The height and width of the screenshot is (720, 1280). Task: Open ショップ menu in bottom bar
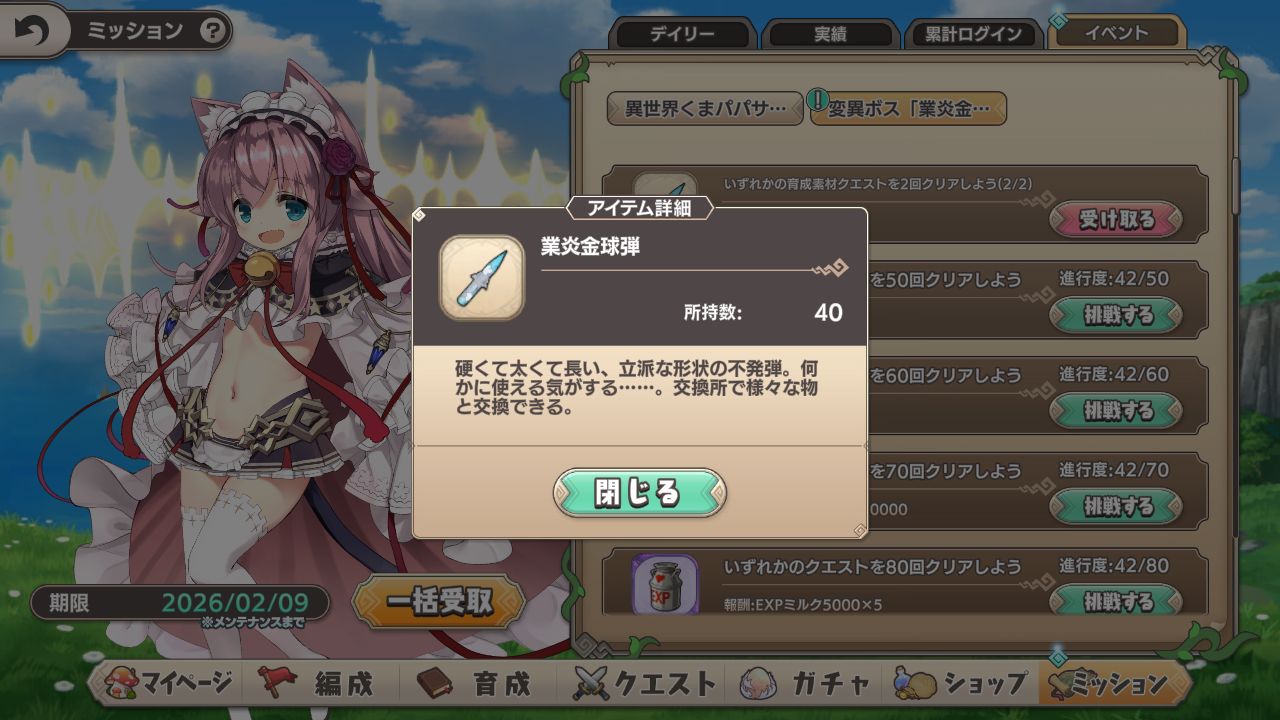[960, 684]
